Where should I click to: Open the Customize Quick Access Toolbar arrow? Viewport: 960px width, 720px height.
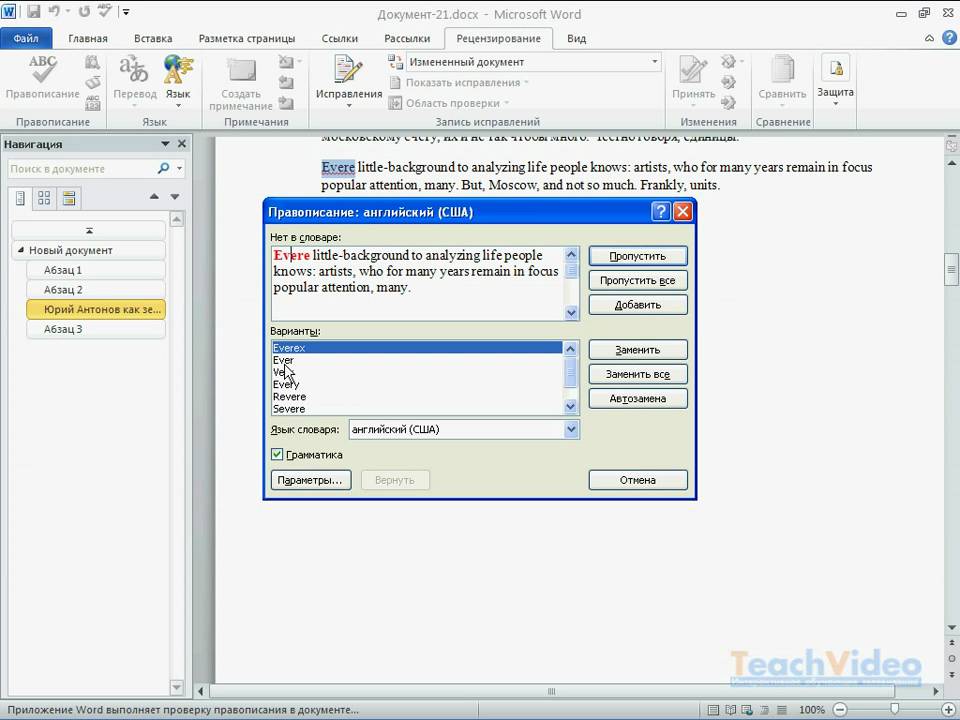tap(126, 12)
